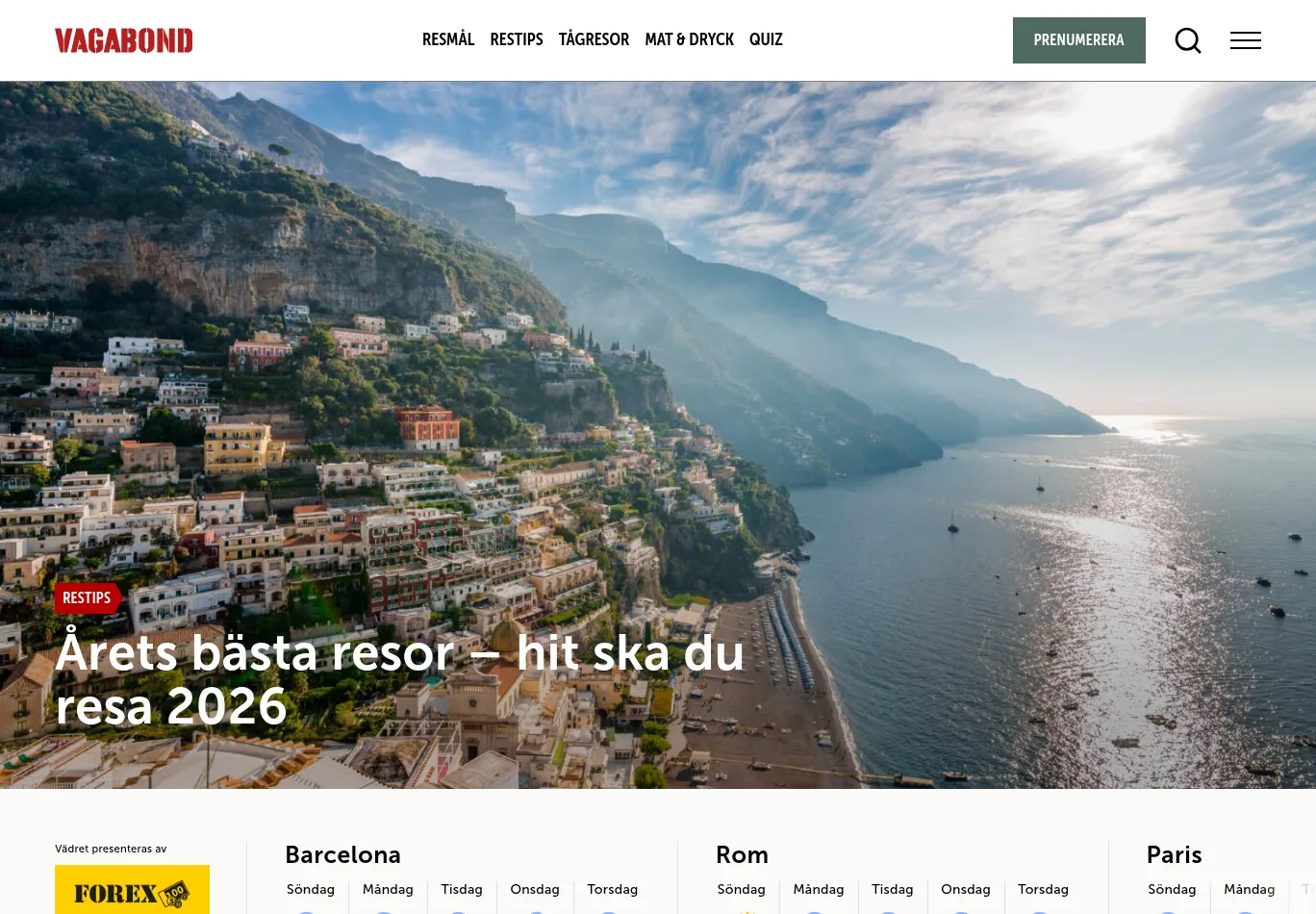The width and height of the screenshot is (1316, 914).
Task: Select the Rom weather heading
Action: (742, 854)
